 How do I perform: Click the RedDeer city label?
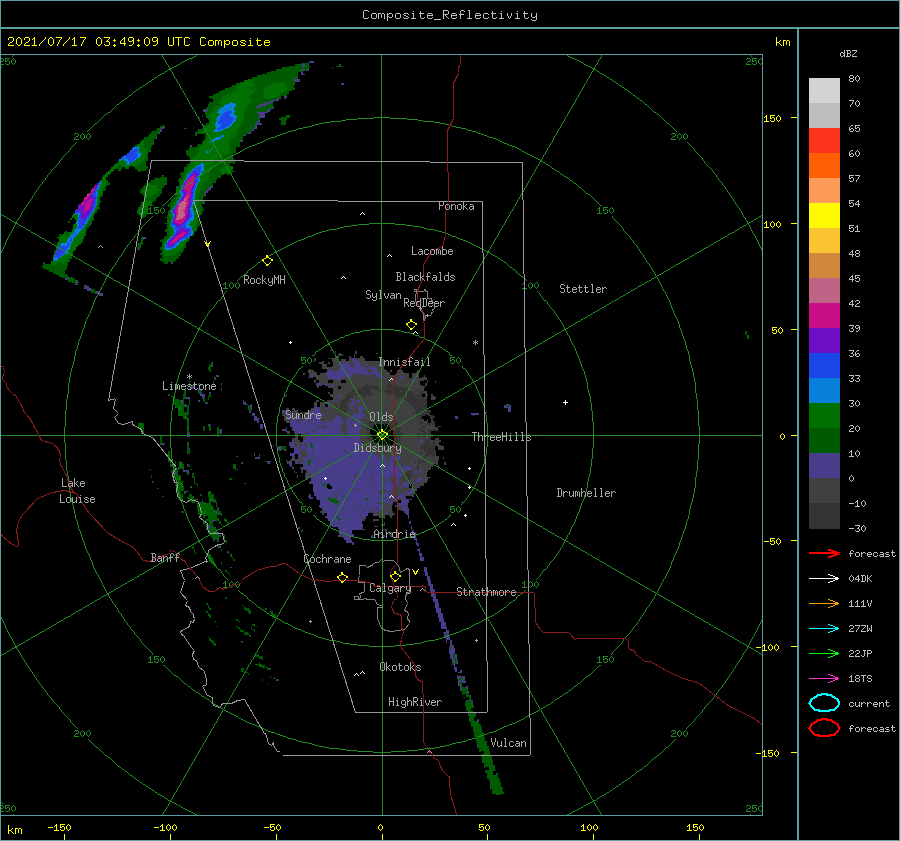coord(424,303)
